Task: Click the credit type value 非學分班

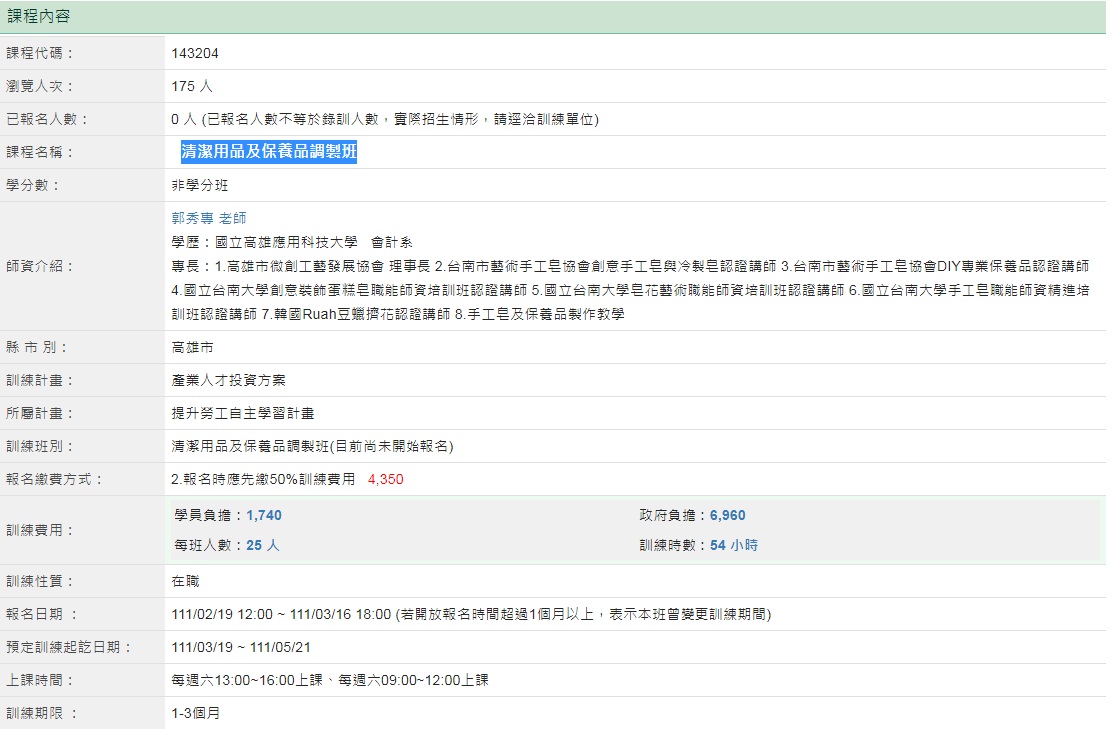Action: [x=200, y=185]
